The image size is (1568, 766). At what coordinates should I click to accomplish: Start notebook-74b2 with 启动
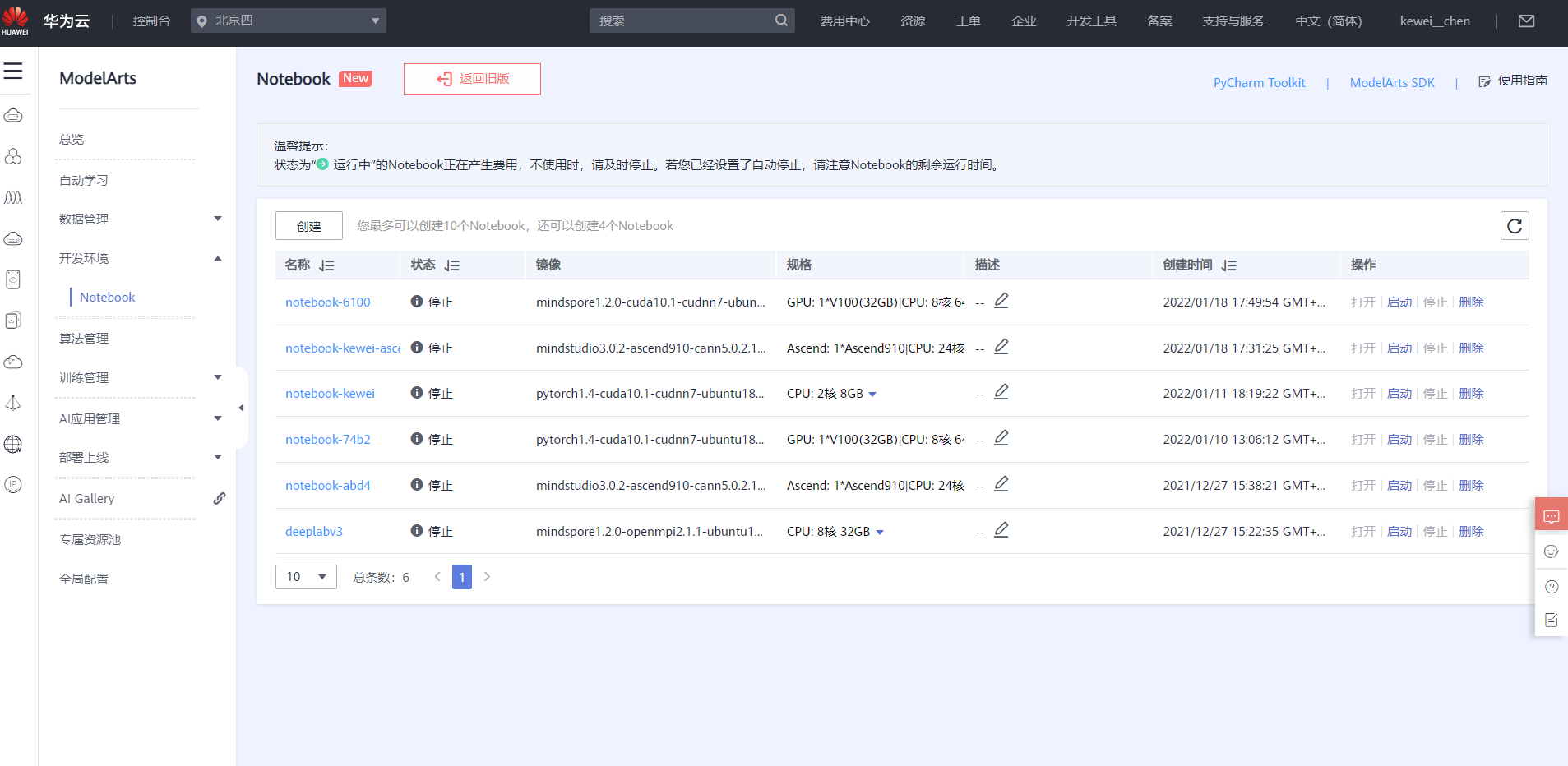pyautogui.click(x=1399, y=440)
